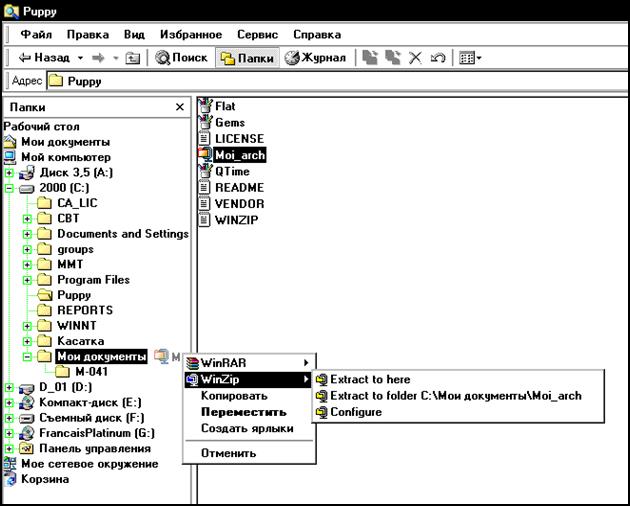Screen dimensions: 630x506
Task: Select the VENDOR text file icon
Action: [205, 204]
